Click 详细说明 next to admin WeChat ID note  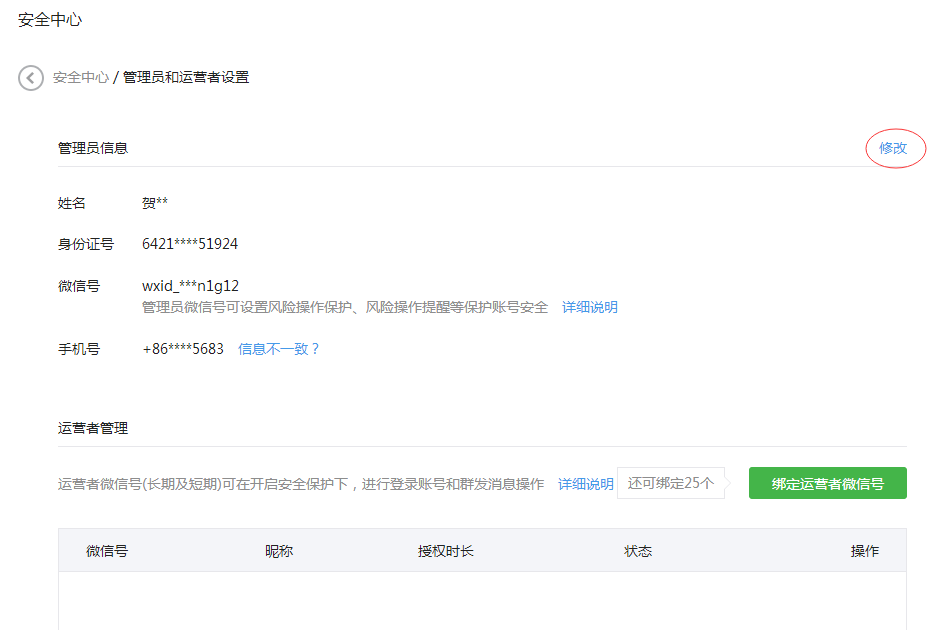click(x=589, y=307)
